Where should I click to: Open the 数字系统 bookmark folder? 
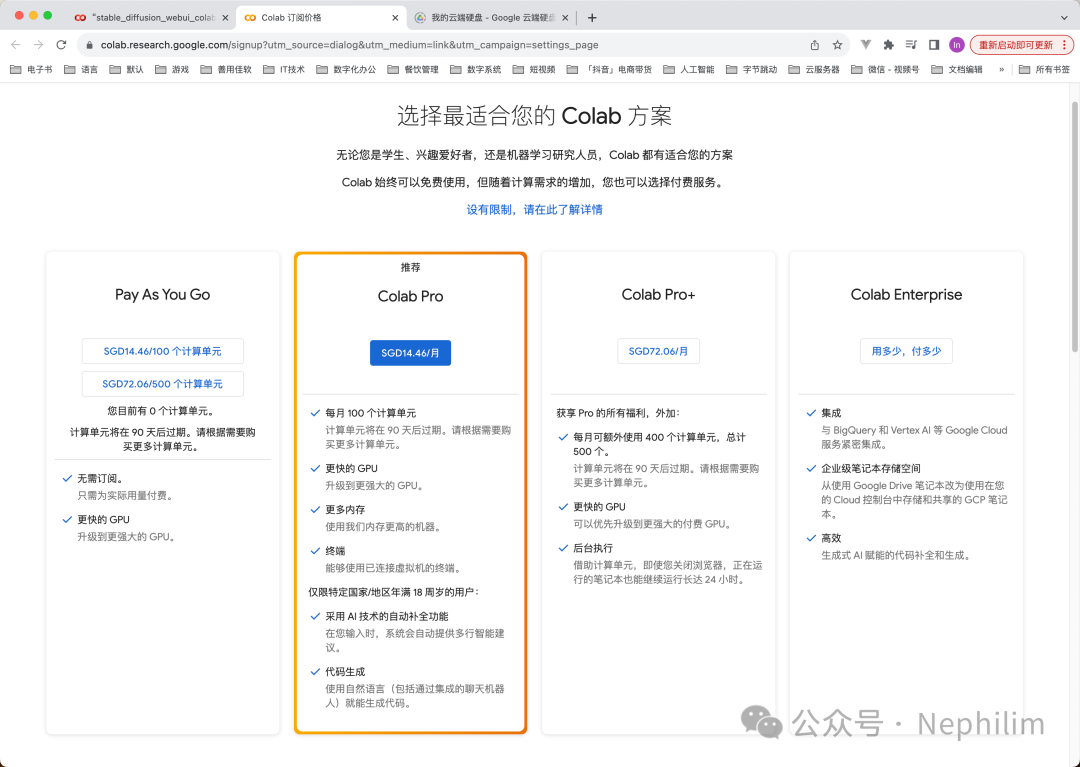tap(476, 70)
